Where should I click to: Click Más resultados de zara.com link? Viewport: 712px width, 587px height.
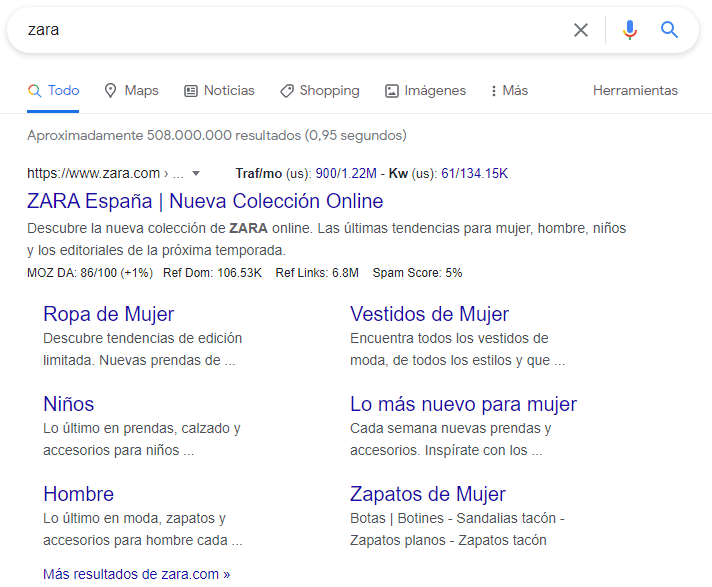pyautogui.click(x=137, y=574)
